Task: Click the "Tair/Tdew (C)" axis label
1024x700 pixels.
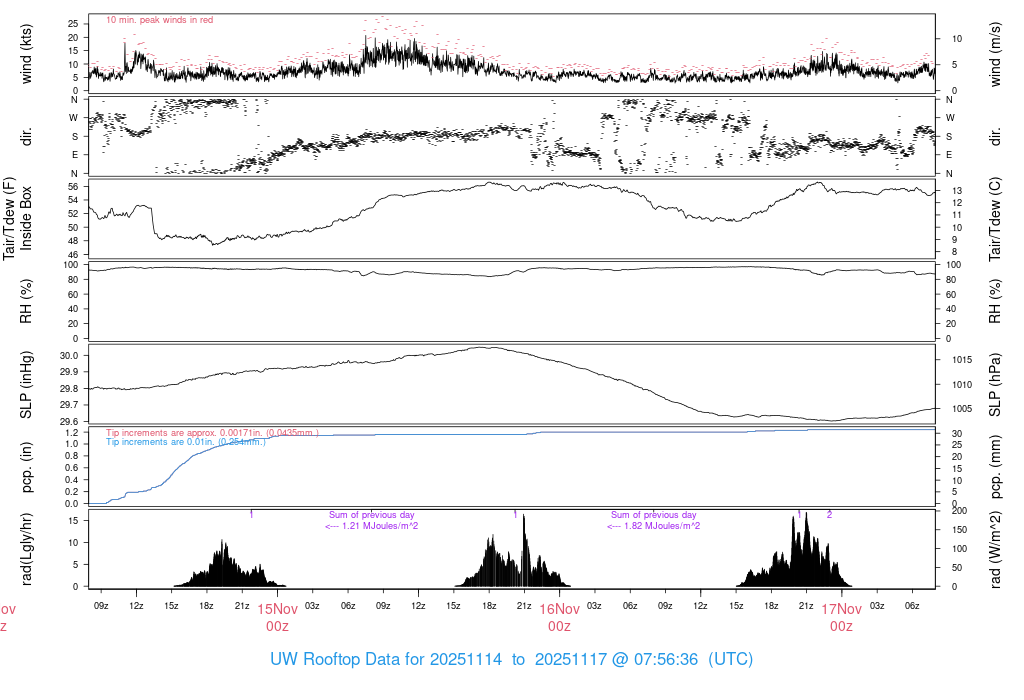Action: tap(995, 219)
